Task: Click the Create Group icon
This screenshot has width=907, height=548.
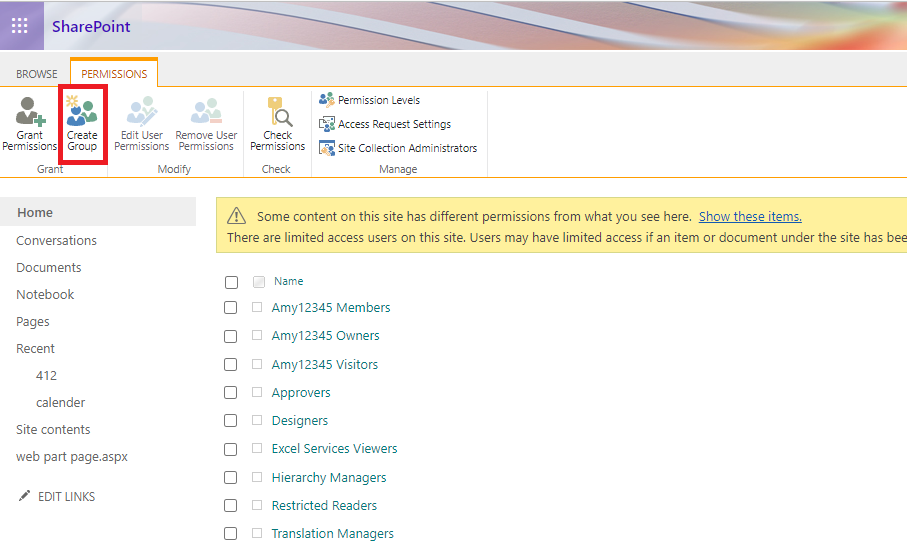Action: click(82, 111)
